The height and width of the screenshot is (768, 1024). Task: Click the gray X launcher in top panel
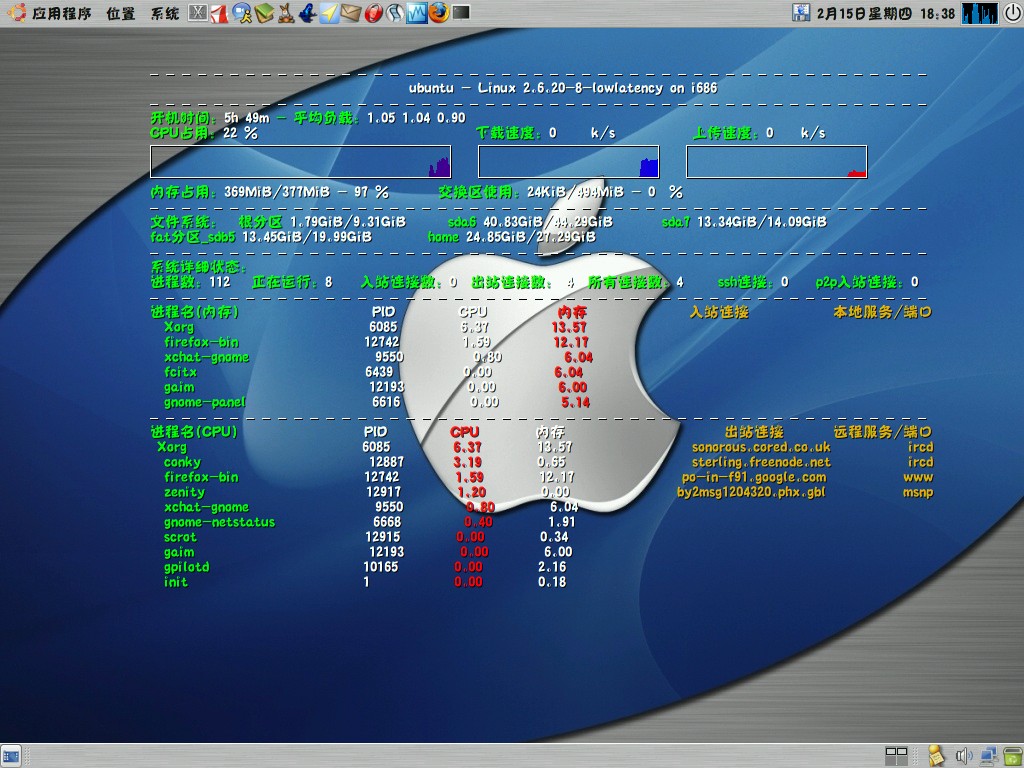point(198,12)
